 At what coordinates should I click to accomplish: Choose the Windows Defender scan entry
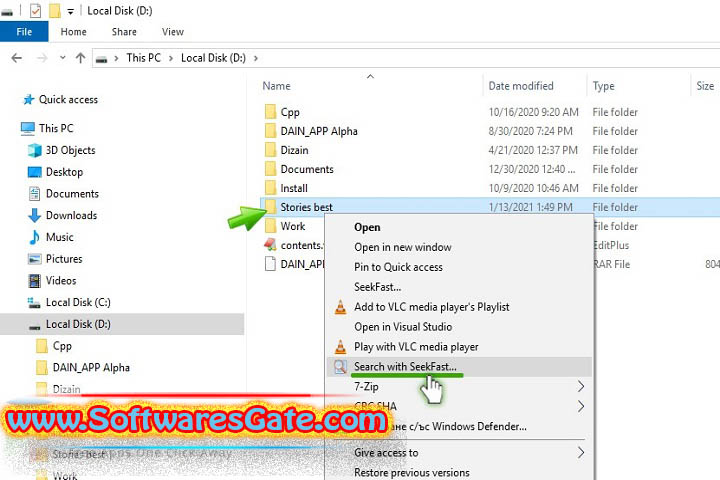pos(459,427)
